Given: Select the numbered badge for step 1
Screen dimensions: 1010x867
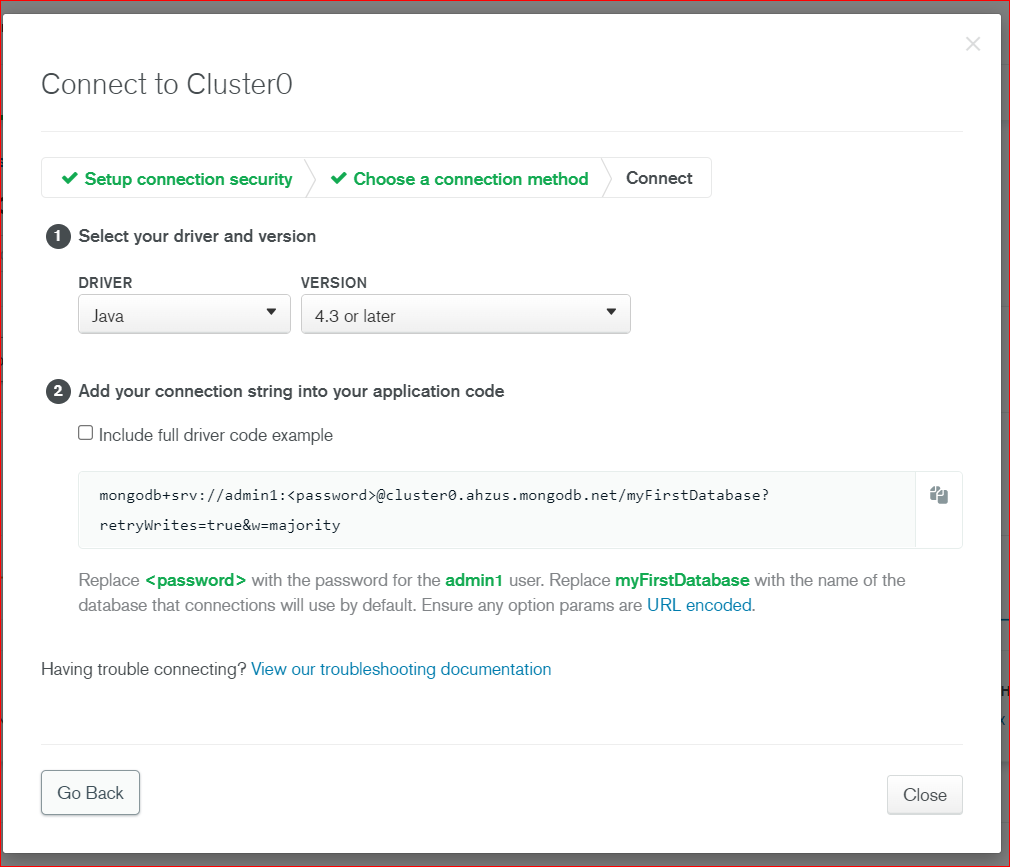Looking at the screenshot, I should (x=57, y=237).
